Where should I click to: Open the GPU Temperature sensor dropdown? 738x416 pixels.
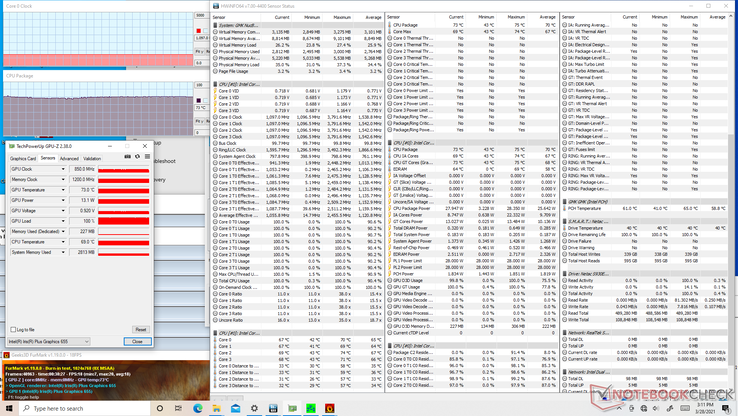(63, 190)
